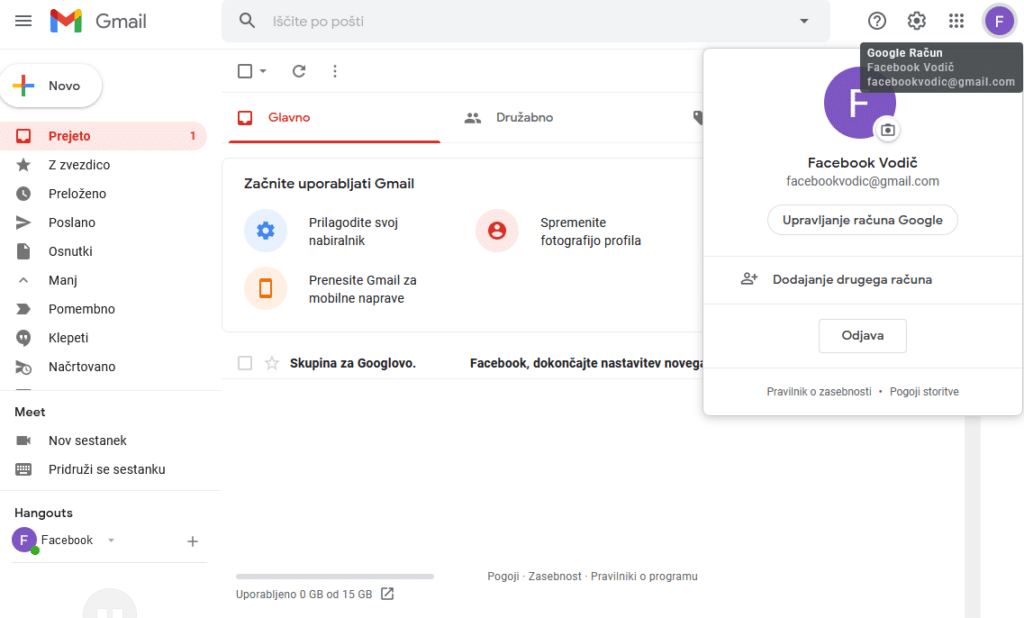
Task: Open Pravilniki o programu footer link
Action: tap(644, 576)
